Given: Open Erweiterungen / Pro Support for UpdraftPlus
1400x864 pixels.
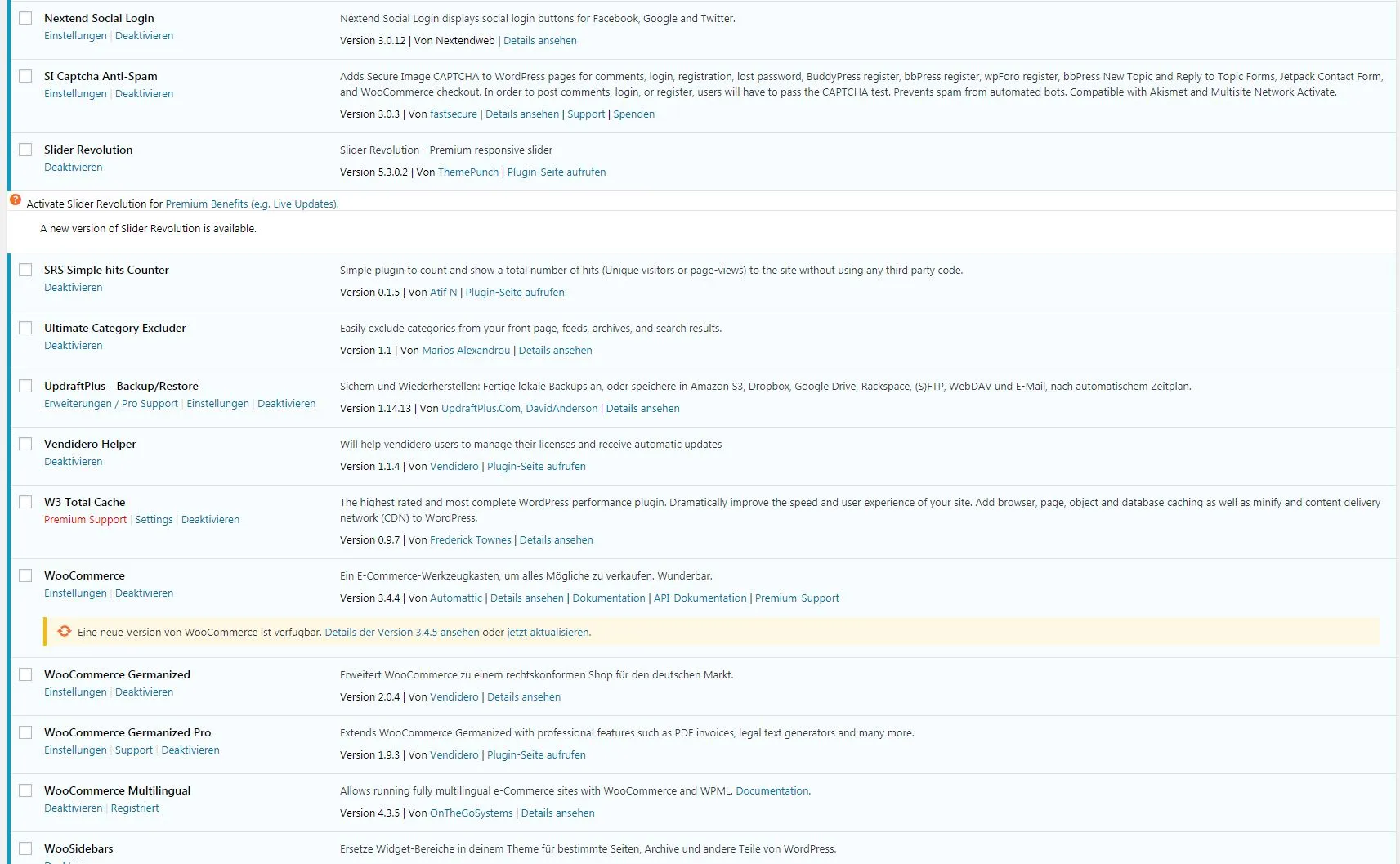Looking at the screenshot, I should pos(111,404).
